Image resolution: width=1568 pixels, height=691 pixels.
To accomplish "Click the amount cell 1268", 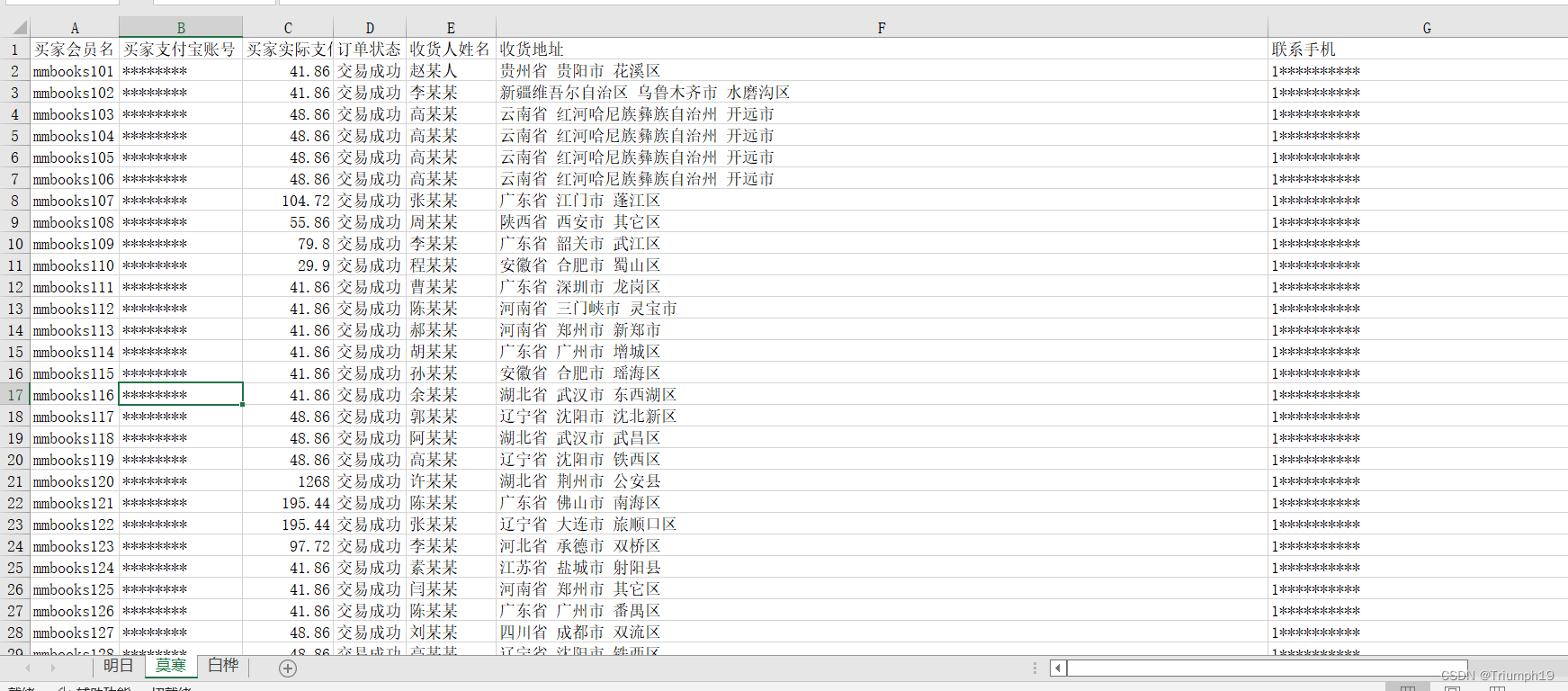I will (288, 481).
